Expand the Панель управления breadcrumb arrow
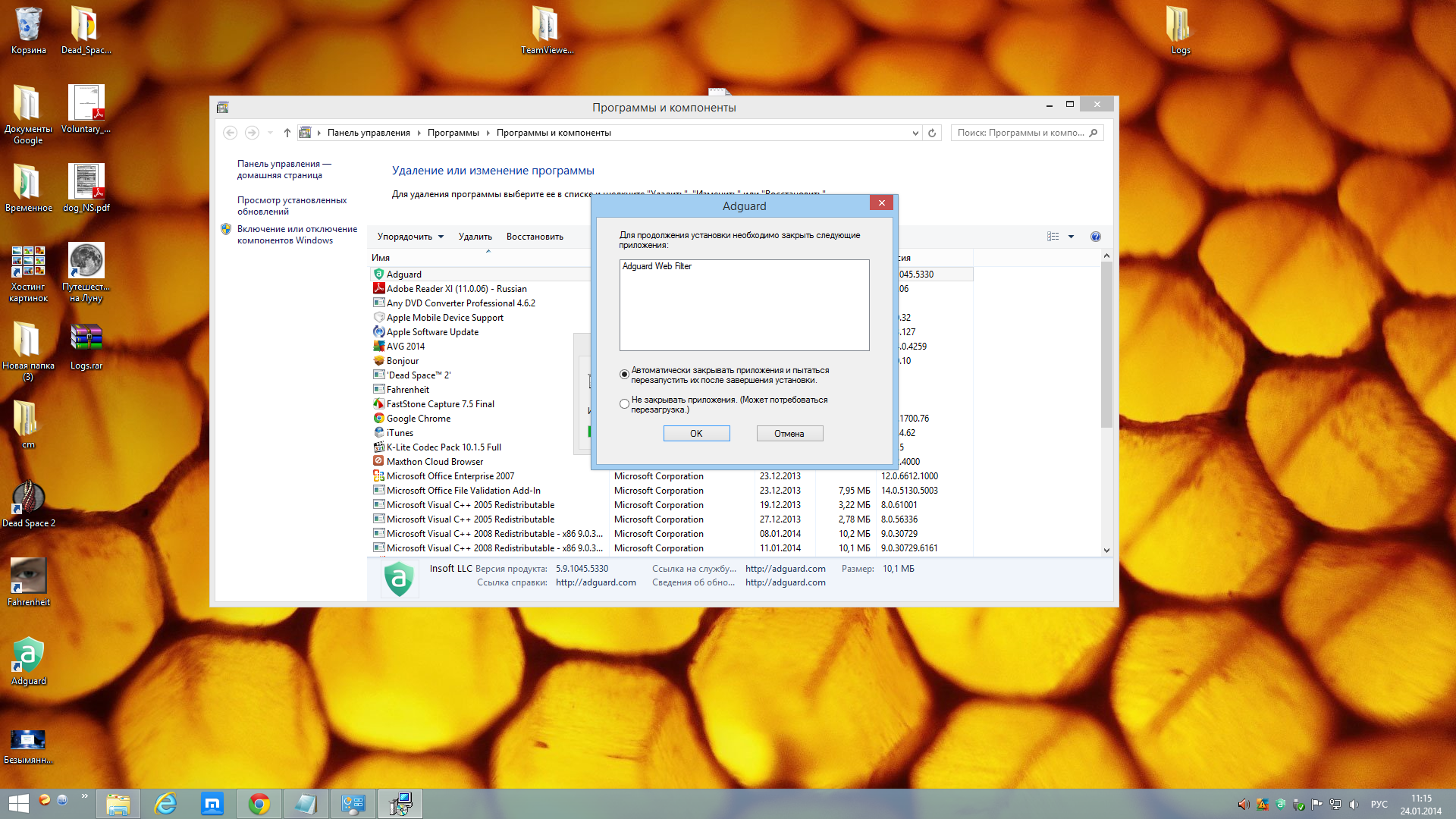The width and height of the screenshot is (1456, 819). click(x=419, y=133)
